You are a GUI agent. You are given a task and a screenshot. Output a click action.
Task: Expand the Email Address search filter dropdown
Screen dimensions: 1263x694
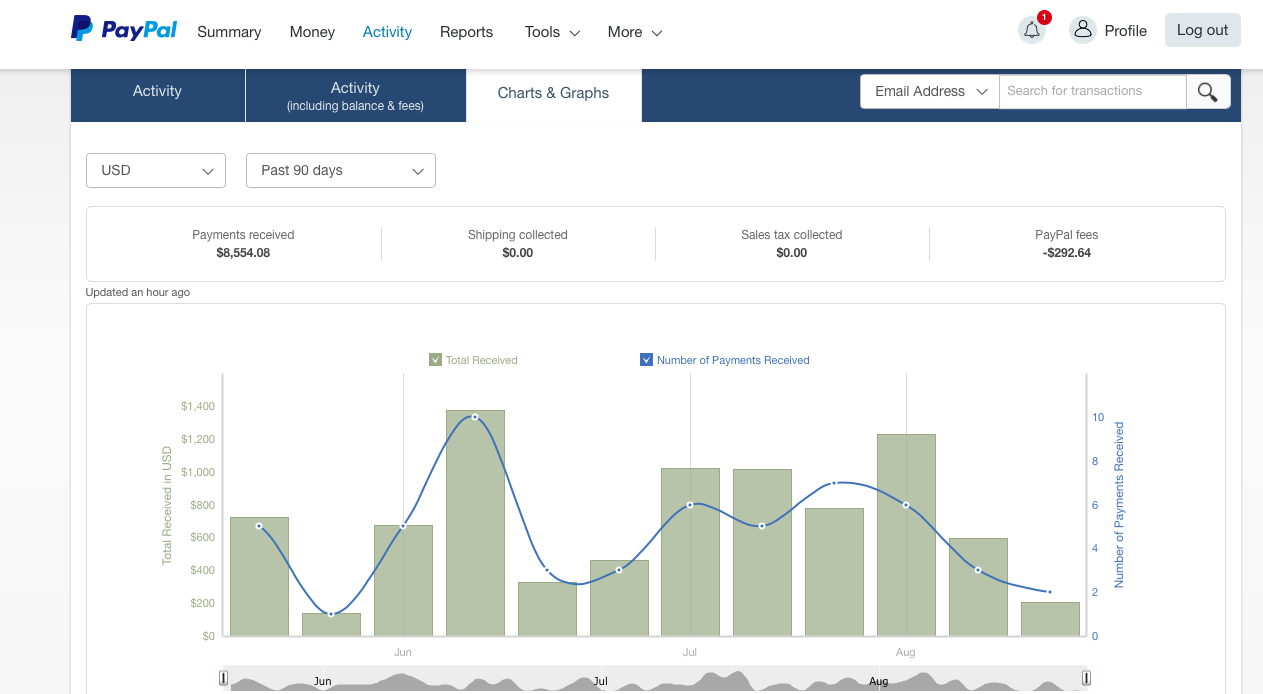tap(930, 92)
